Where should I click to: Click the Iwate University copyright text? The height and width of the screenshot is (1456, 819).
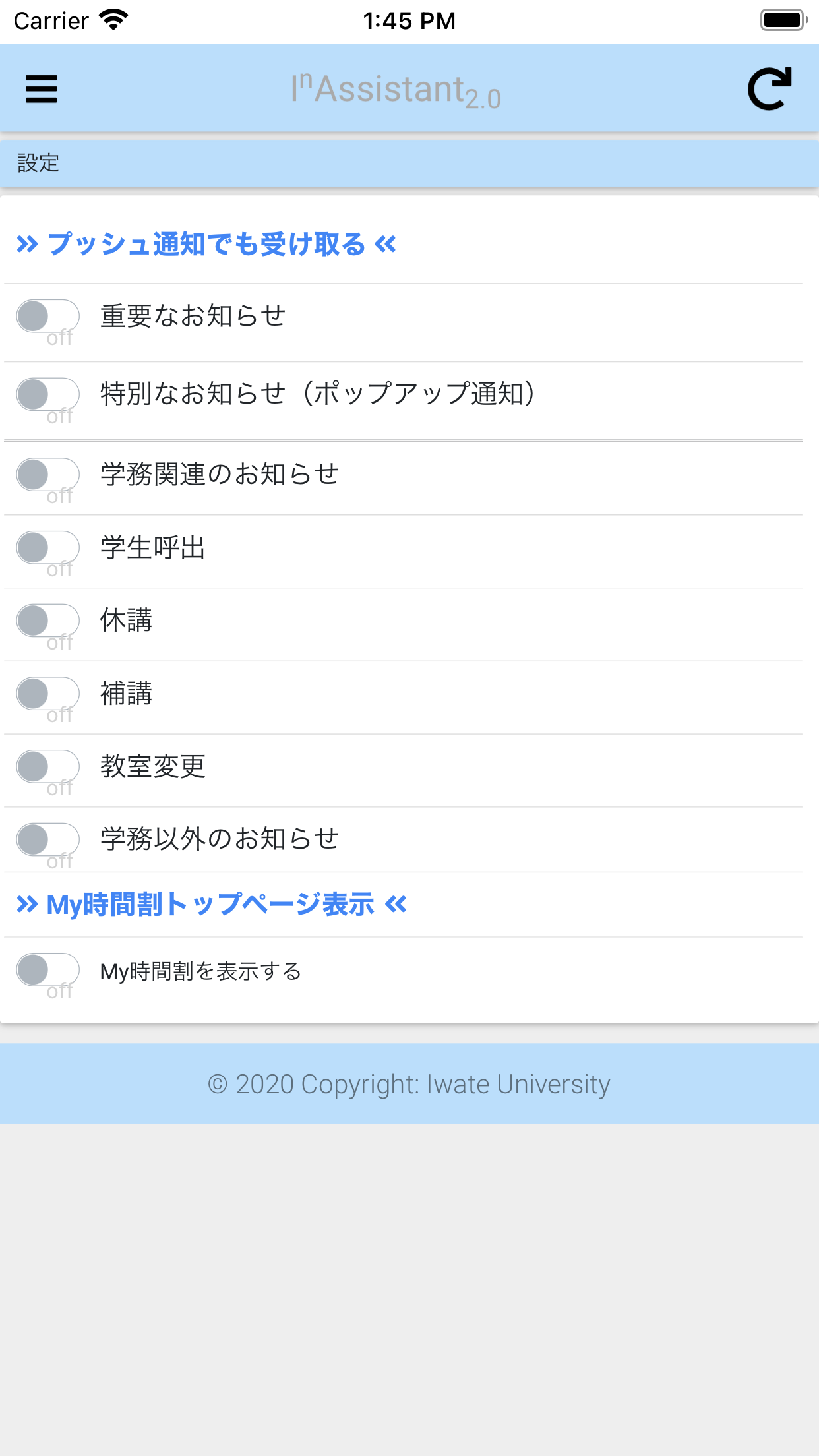(x=409, y=1084)
